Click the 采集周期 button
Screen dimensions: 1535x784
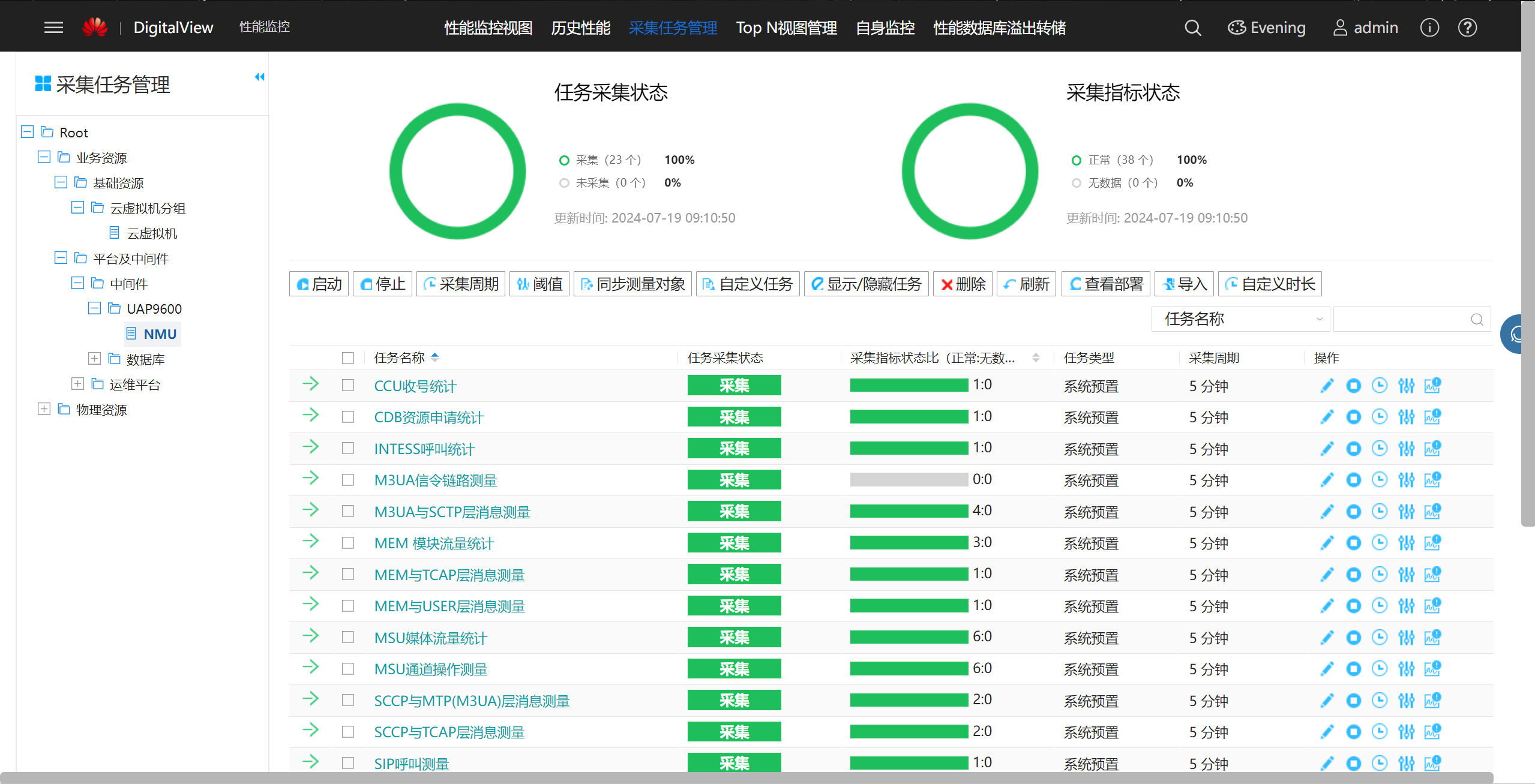pyautogui.click(x=461, y=284)
